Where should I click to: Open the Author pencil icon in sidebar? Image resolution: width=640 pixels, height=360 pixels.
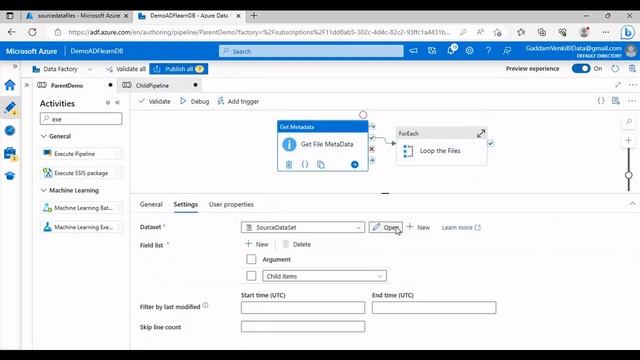(x=10, y=108)
